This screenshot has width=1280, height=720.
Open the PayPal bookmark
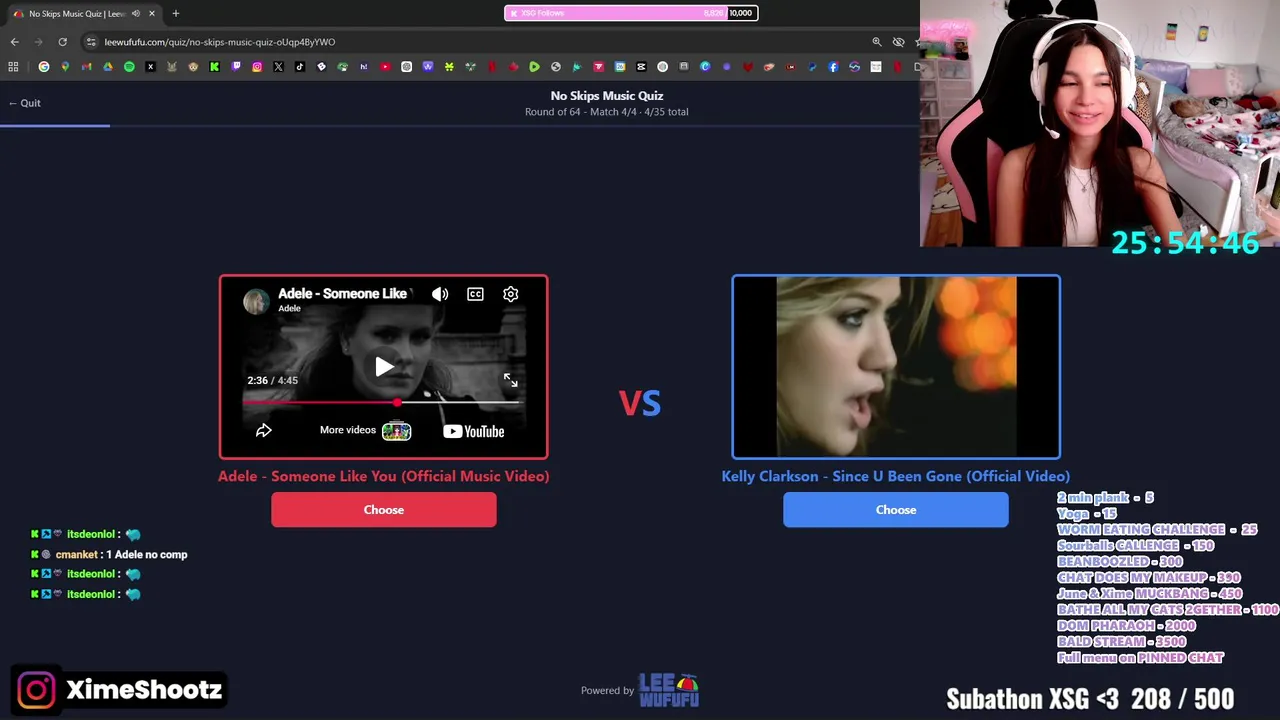[x=812, y=67]
